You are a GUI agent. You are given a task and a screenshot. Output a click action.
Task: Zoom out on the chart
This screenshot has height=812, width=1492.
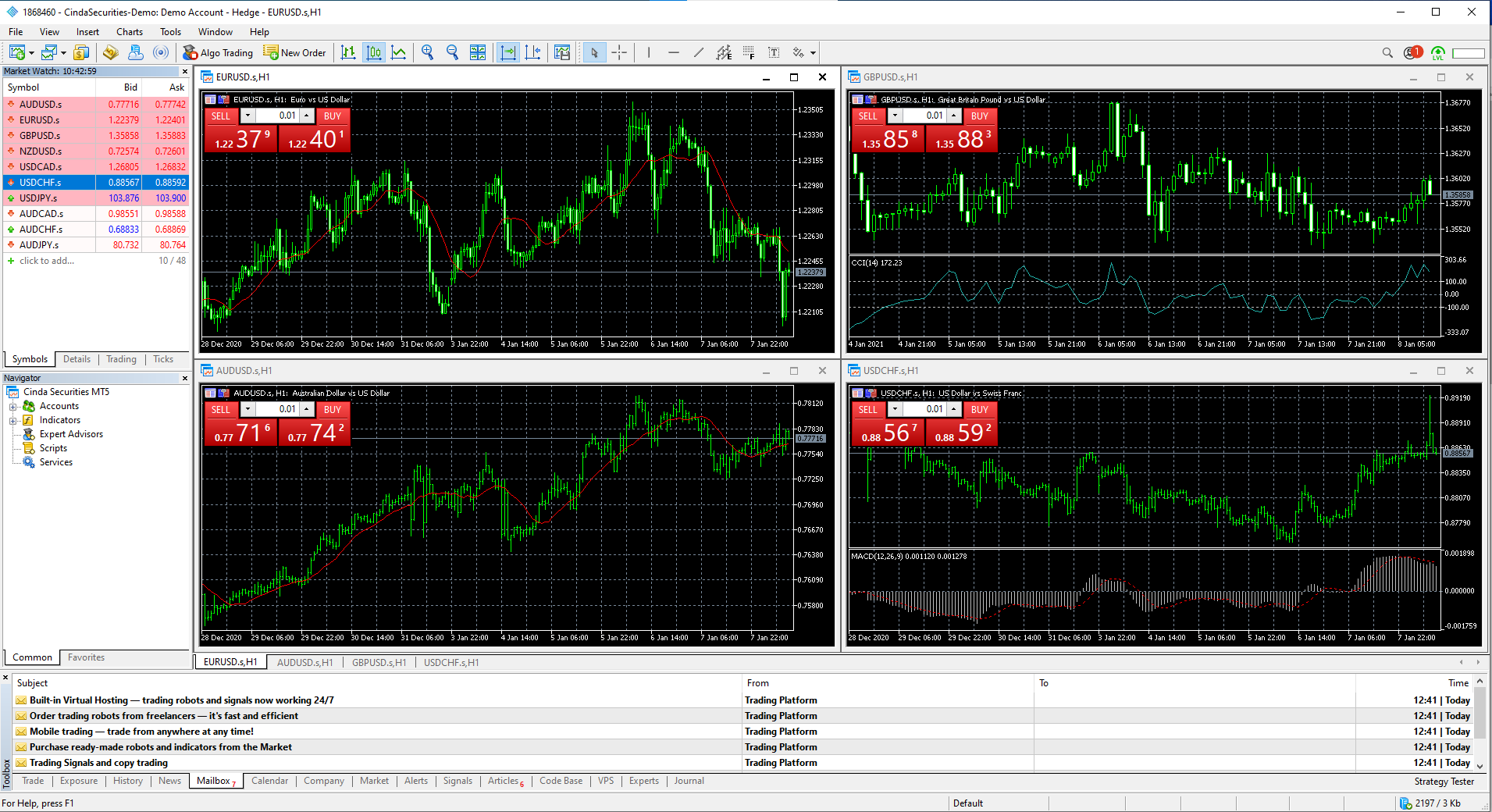(x=452, y=52)
